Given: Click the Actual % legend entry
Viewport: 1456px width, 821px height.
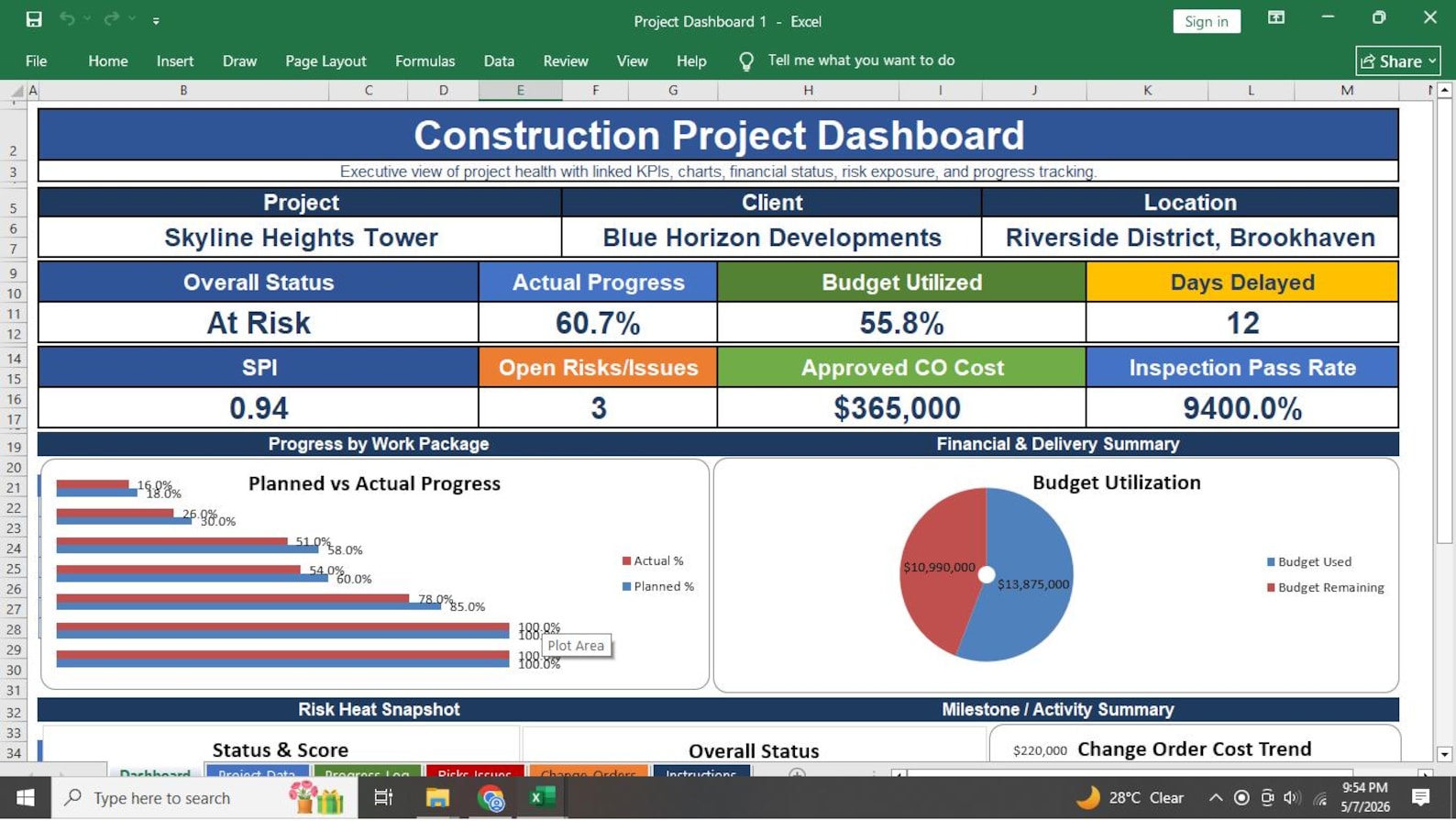Looking at the screenshot, I should [653, 560].
